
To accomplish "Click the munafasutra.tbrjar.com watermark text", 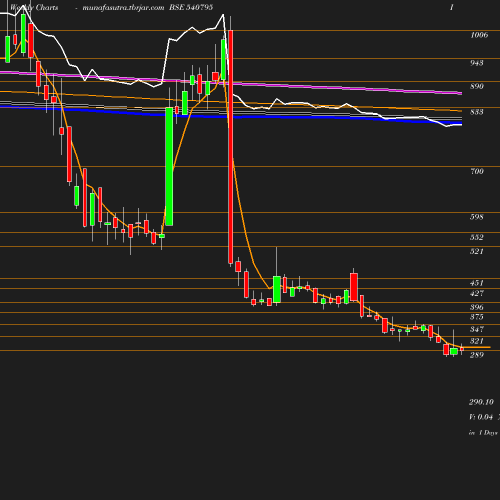I will [x=123, y=7].
